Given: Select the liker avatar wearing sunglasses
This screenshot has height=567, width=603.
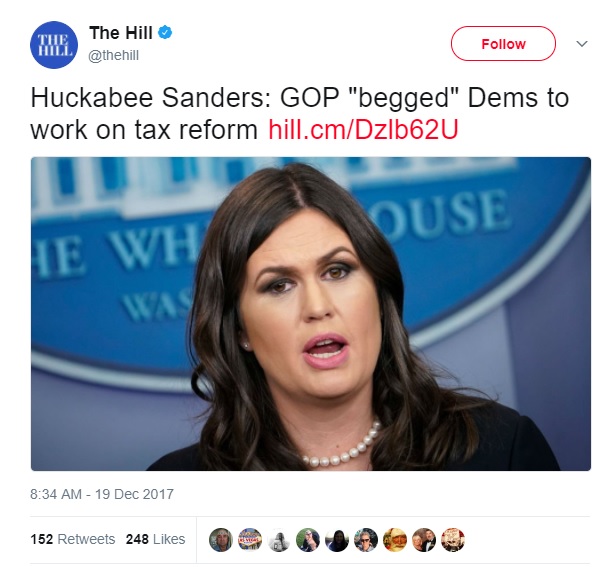Looking at the screenshot, I should pos(366,540).
